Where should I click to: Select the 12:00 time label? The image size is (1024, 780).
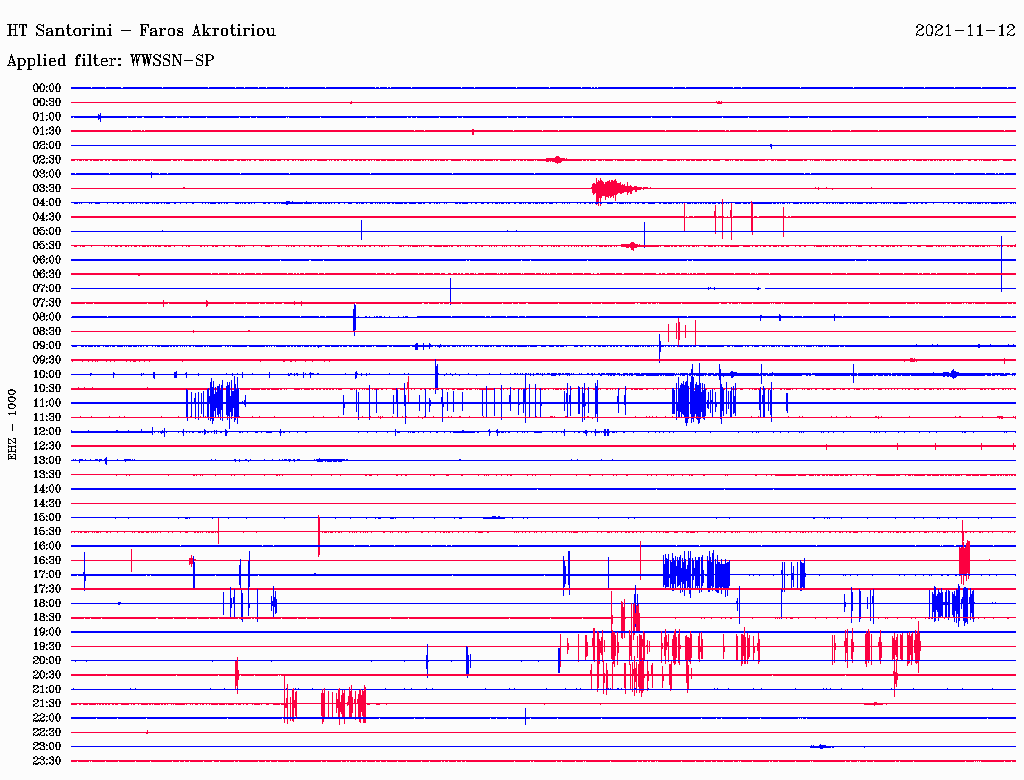(47, 431)
